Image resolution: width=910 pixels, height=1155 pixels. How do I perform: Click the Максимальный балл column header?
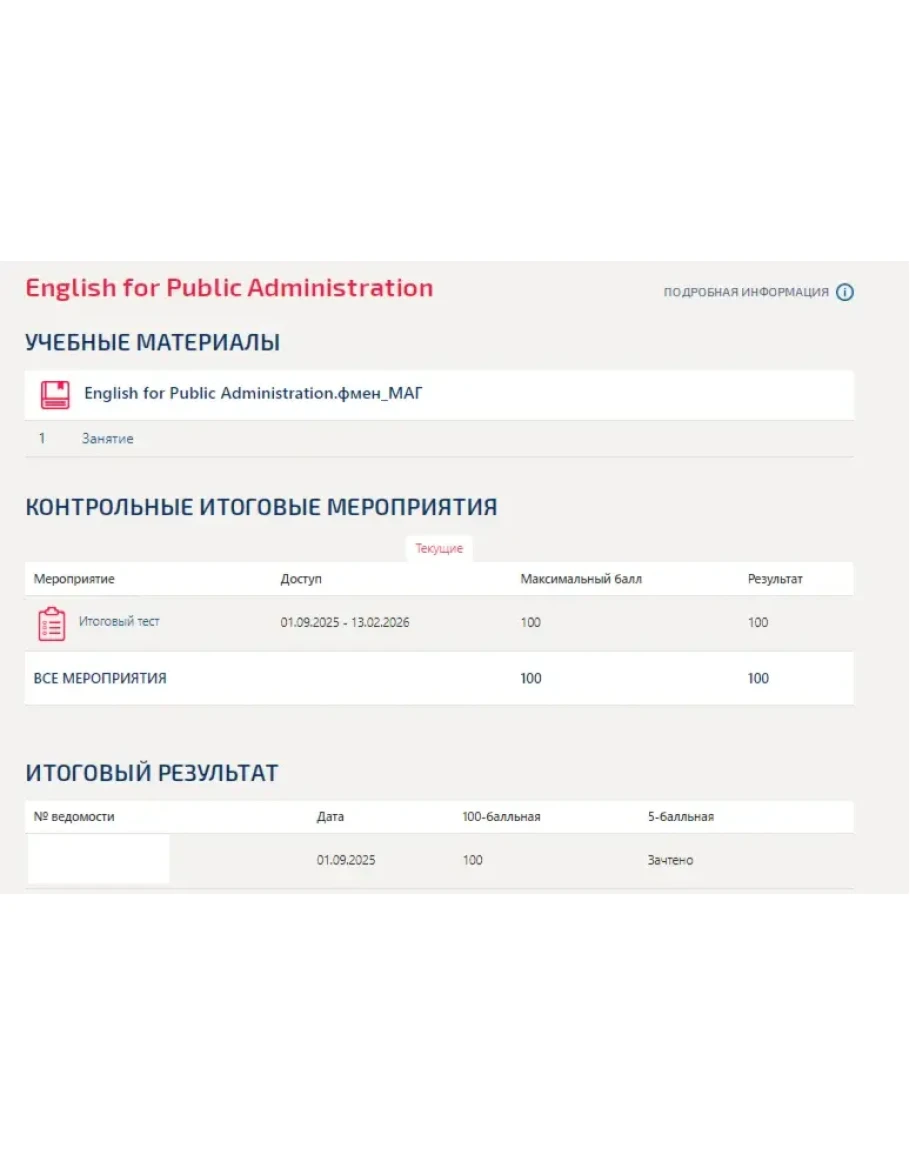[581, 579]
